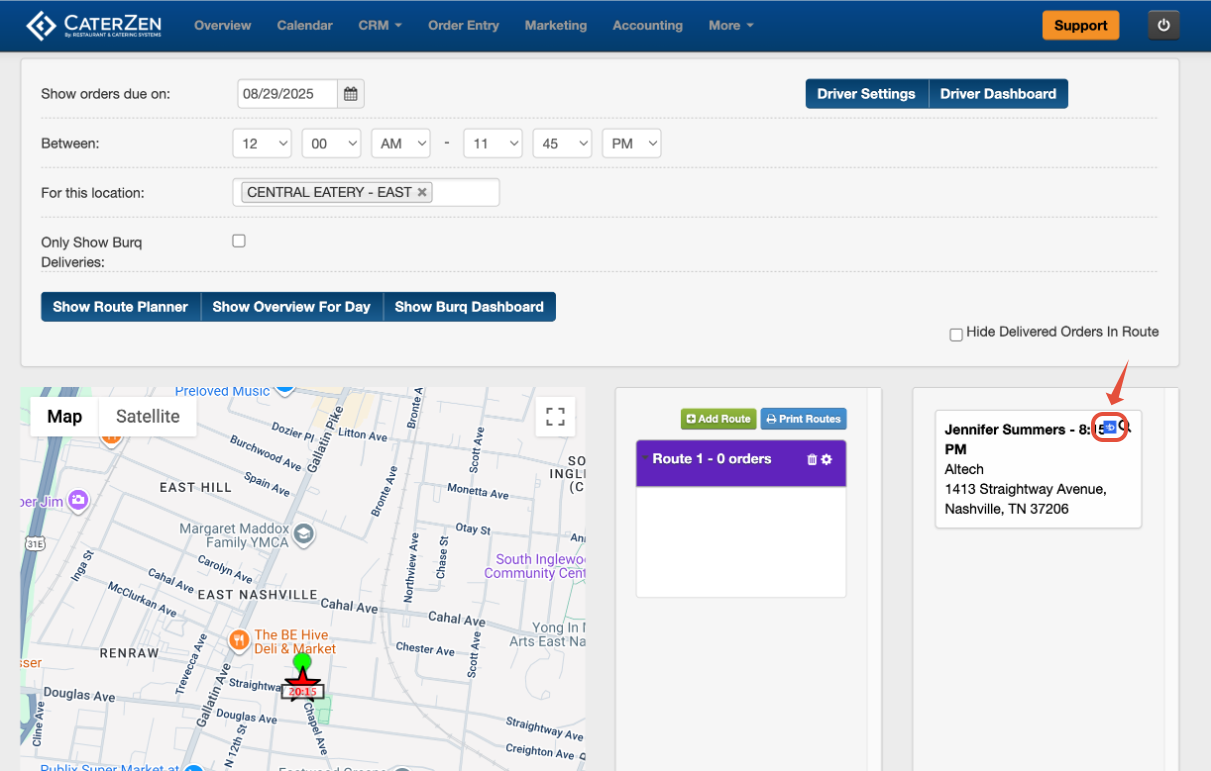The height and width of the screenshot is (771, 1211).
Task: Open the end minutes dropdown showing 45
Action: coord(562,144)
